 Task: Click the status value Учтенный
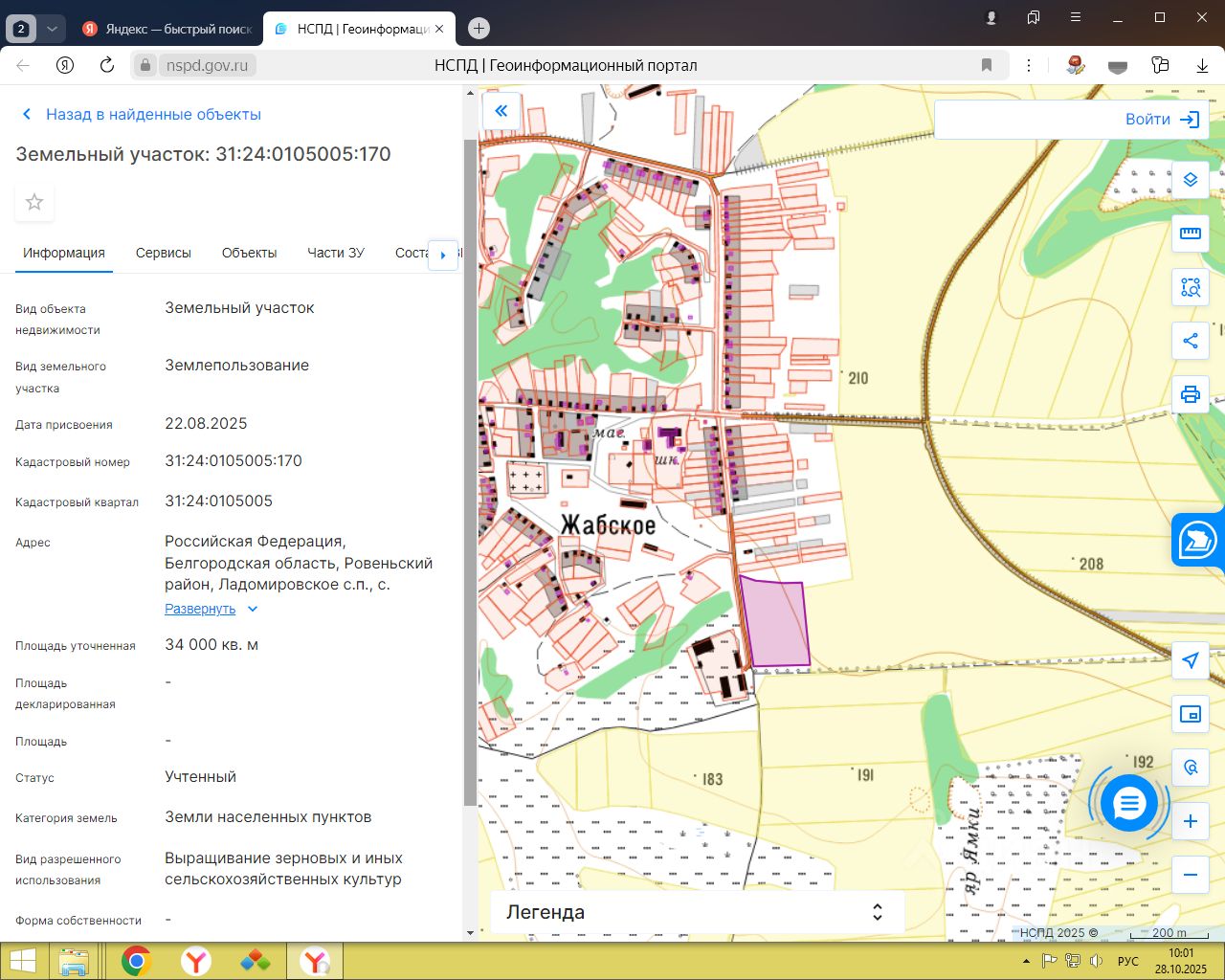pyautogui.click(x=200, y=776)
